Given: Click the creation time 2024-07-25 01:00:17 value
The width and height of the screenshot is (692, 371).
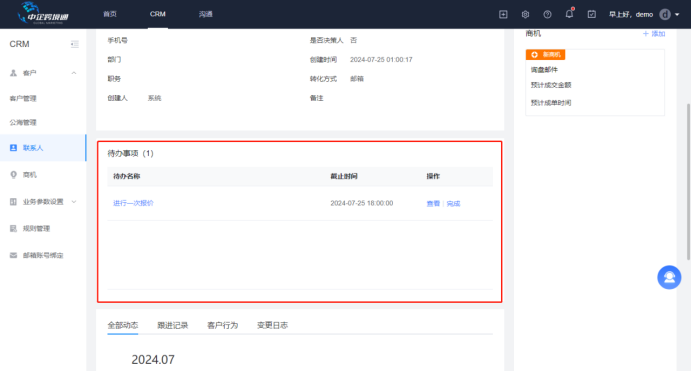Looking at the screenshot, I should [381, 60].
